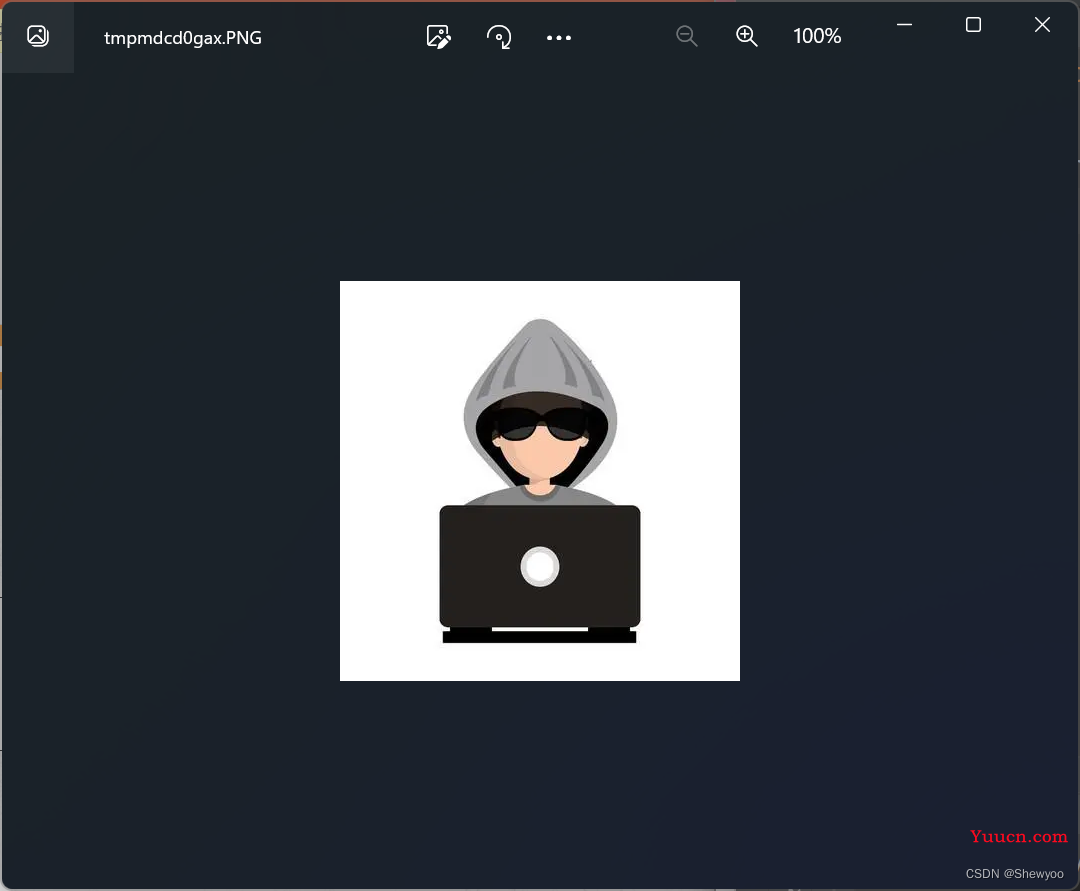Screen dimensions: 1080x891
Task: Click the file name tmpmdcd0gax.PNG
Action: 183,38
